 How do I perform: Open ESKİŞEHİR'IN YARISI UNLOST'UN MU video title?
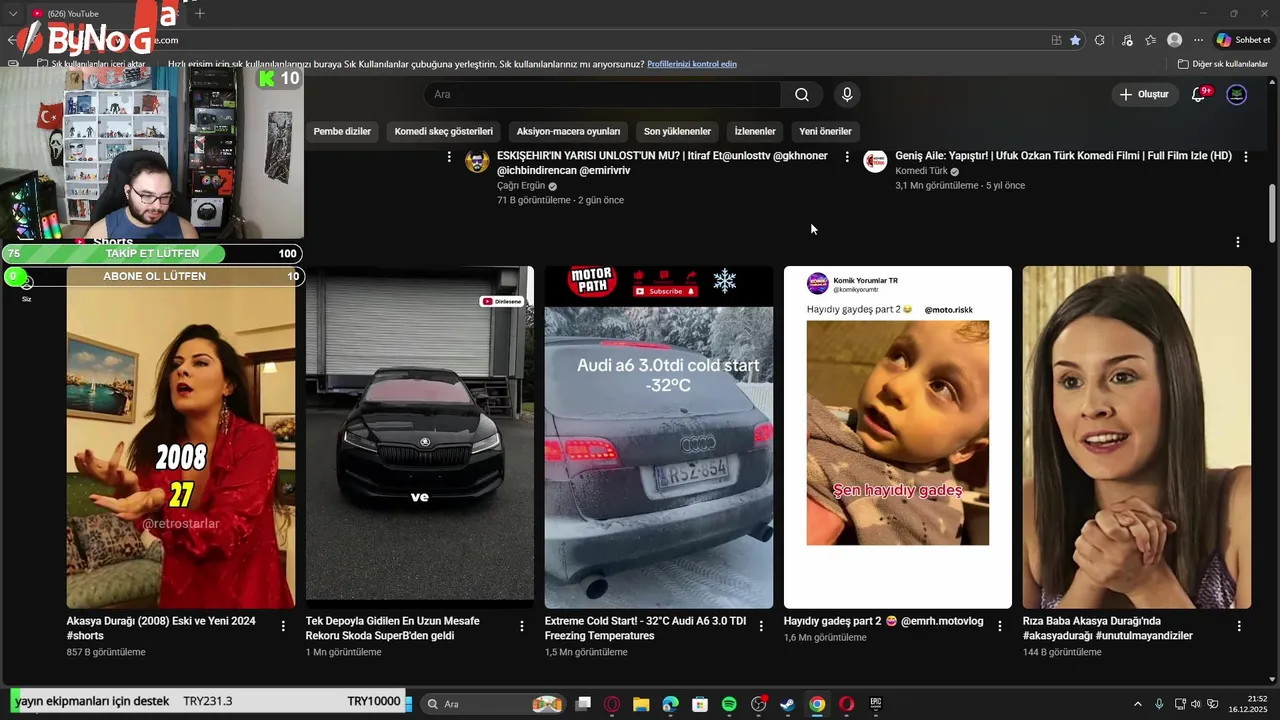pos(662,163)
